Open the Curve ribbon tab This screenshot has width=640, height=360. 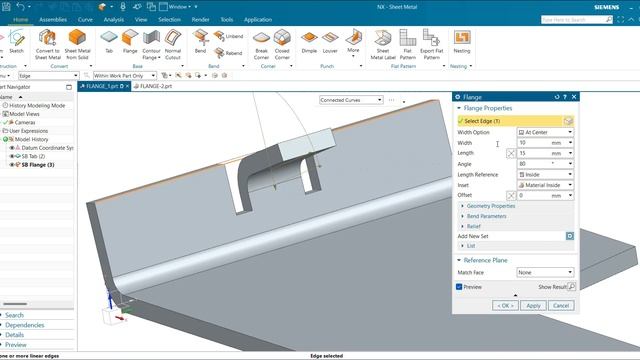click(85, 20)
